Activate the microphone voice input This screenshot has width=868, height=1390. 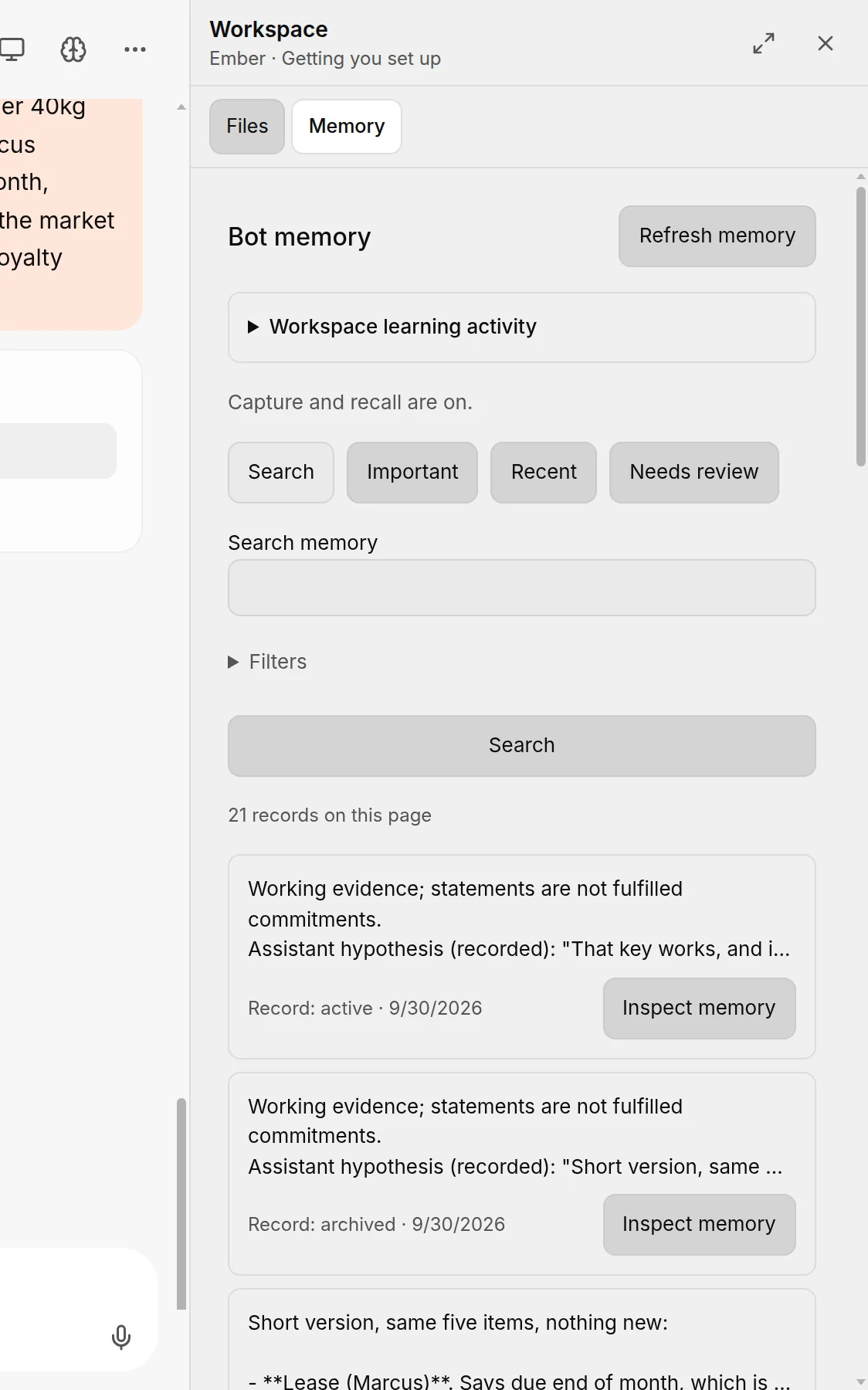(121, 1337)
